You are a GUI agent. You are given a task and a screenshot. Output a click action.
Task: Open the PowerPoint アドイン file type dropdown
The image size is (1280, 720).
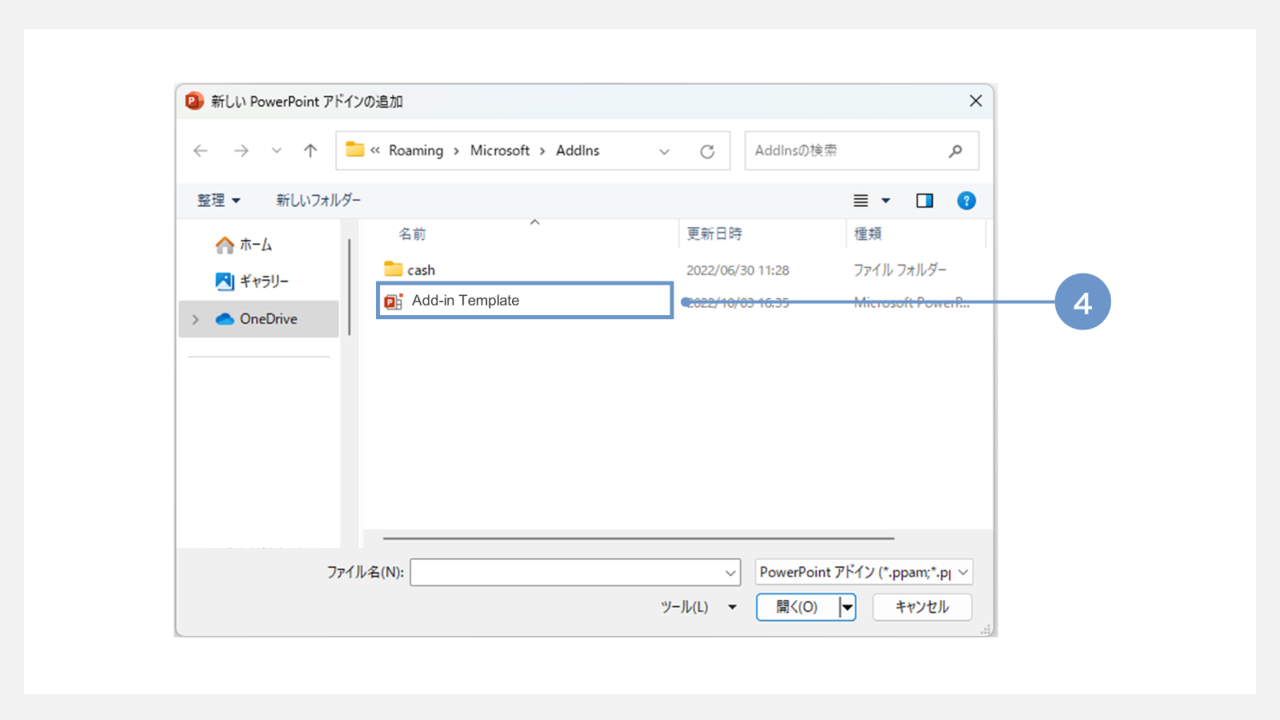[864, 572]
